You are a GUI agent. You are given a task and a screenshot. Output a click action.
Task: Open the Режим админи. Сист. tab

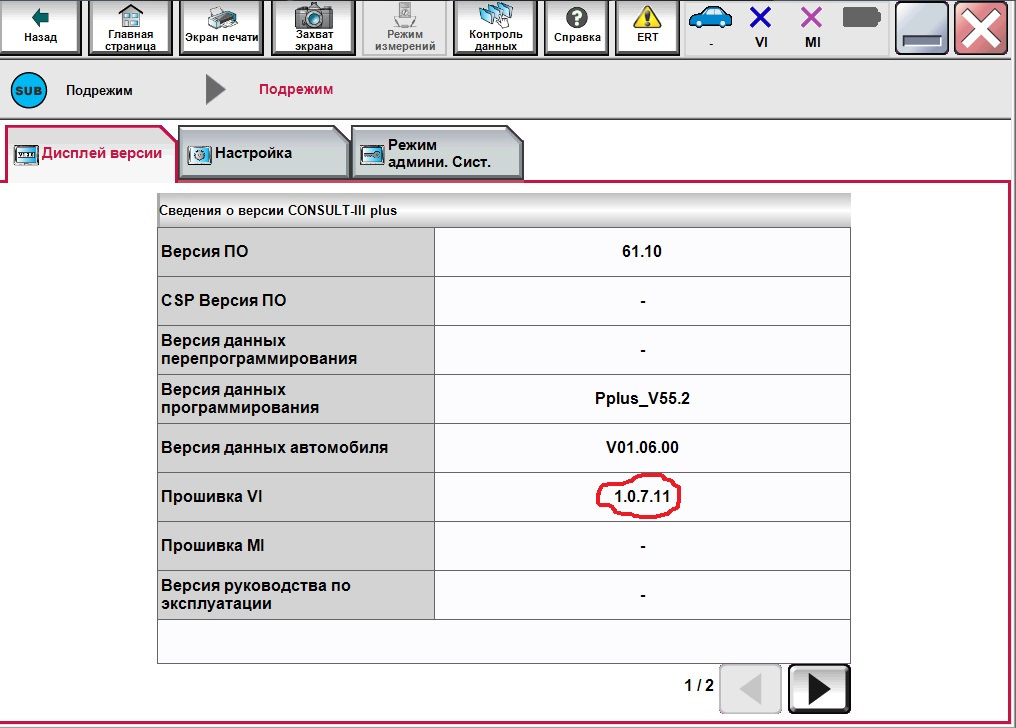pos(437,153)
